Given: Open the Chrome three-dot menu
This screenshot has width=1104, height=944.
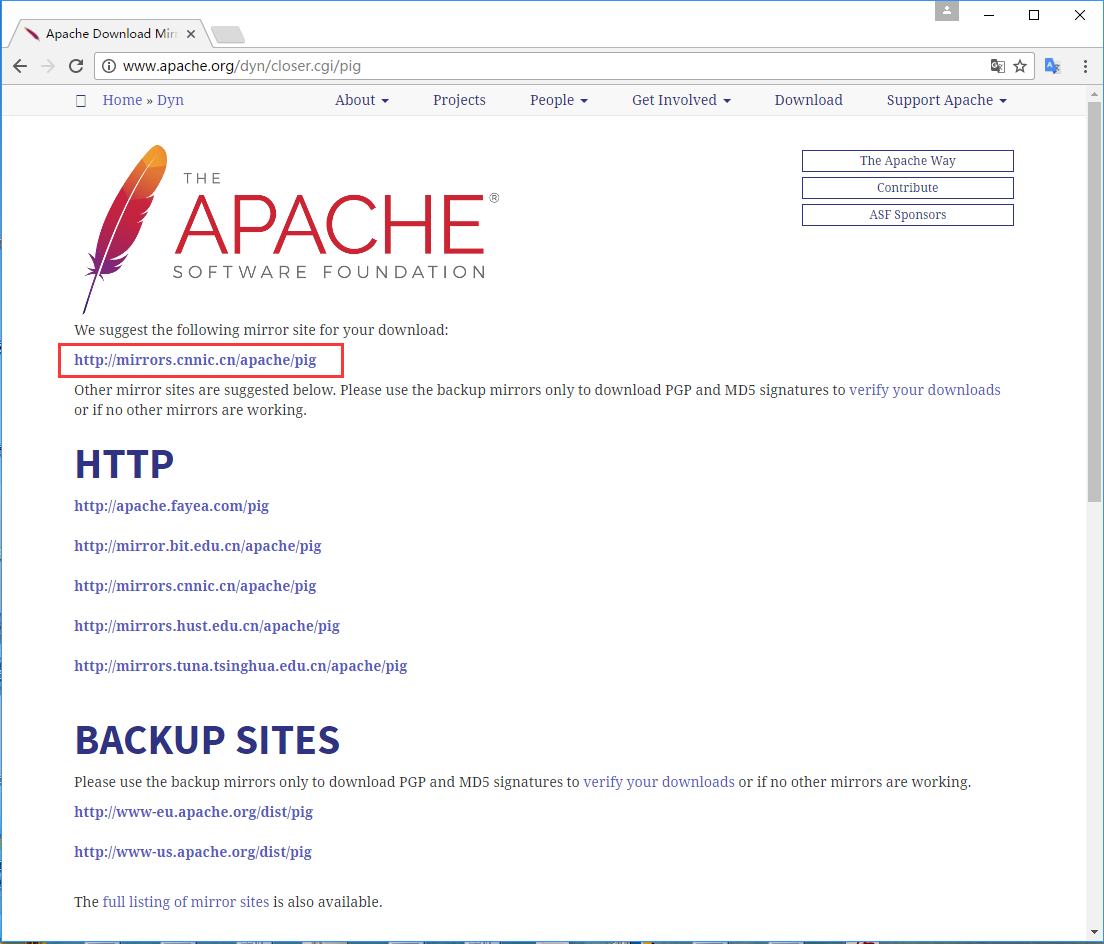Looking at the screenshot, I should (x=1085, y=65).
